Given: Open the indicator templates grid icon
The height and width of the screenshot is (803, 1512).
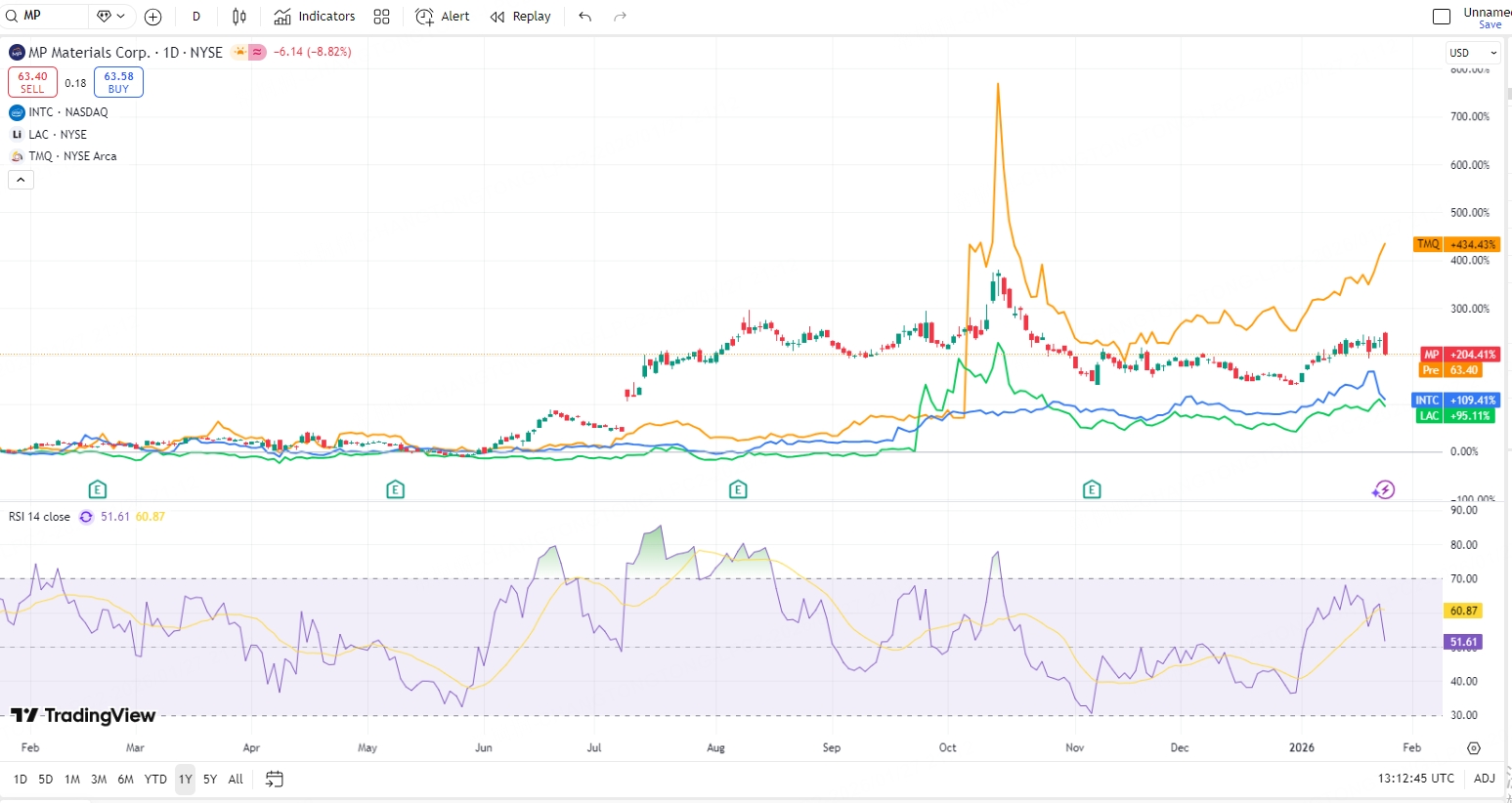Looking at the screenshot, I should tap(381, 17).
